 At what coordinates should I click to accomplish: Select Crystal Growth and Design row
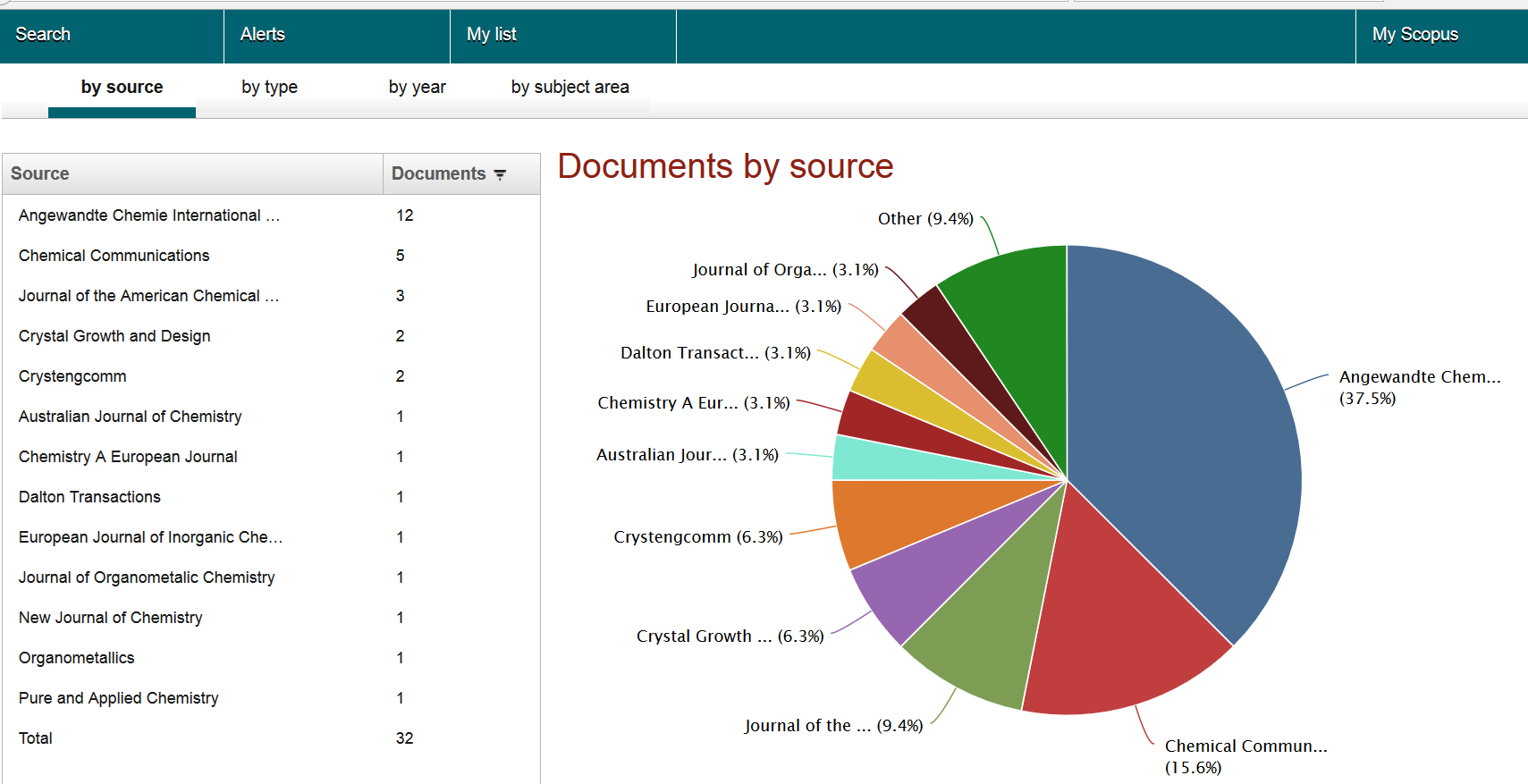271,336
